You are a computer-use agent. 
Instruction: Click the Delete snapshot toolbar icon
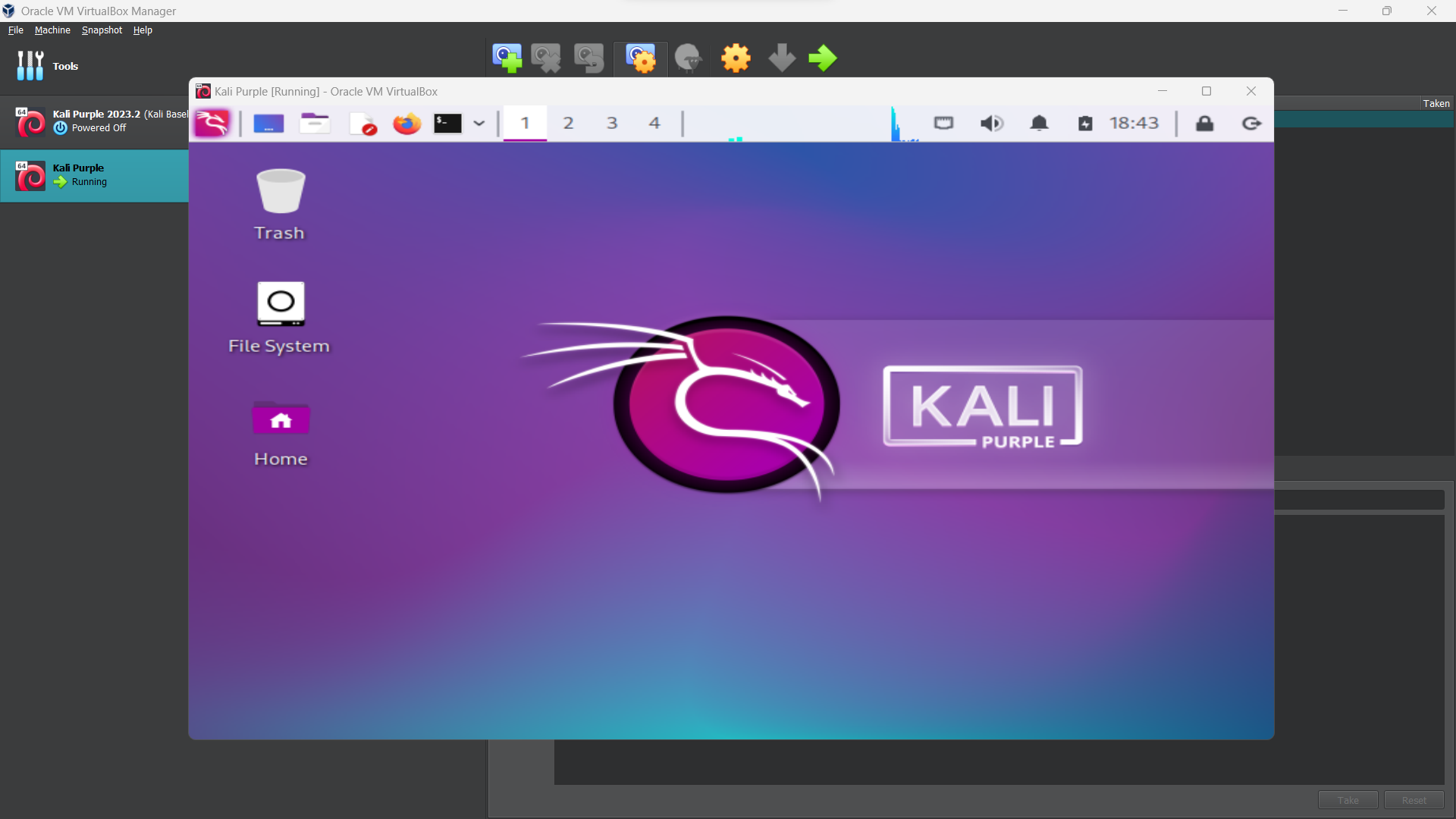(546, 58)
